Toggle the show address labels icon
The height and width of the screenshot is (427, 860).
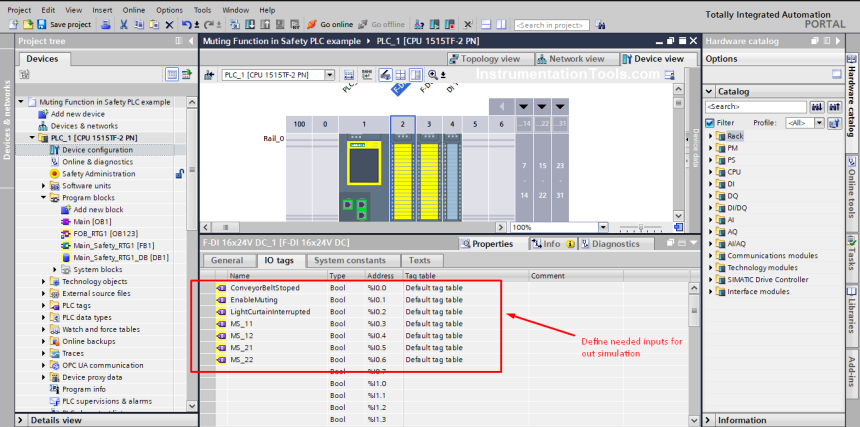tap(386, 75)
